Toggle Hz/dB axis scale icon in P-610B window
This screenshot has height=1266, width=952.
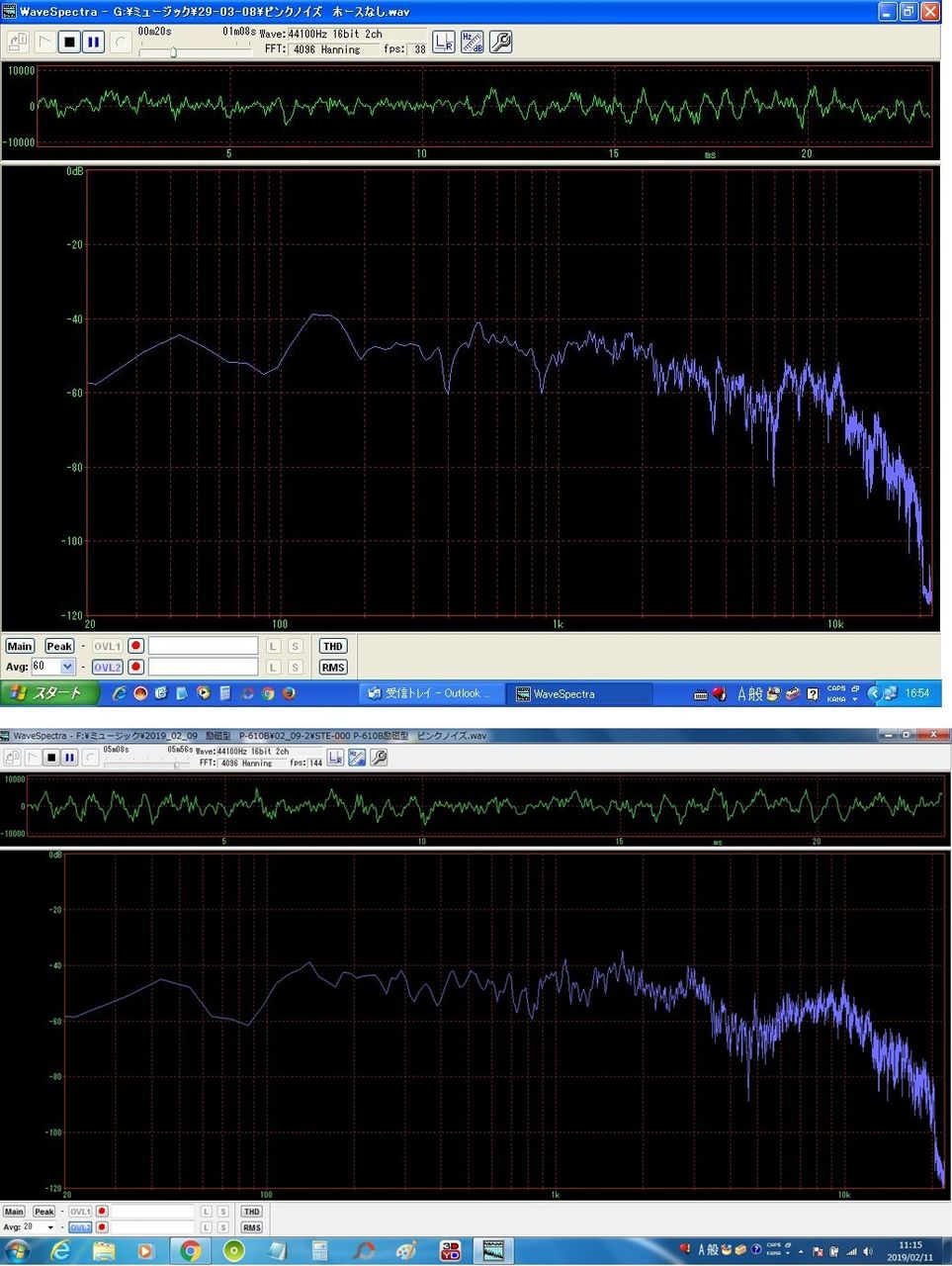click(x=357, y=758)
